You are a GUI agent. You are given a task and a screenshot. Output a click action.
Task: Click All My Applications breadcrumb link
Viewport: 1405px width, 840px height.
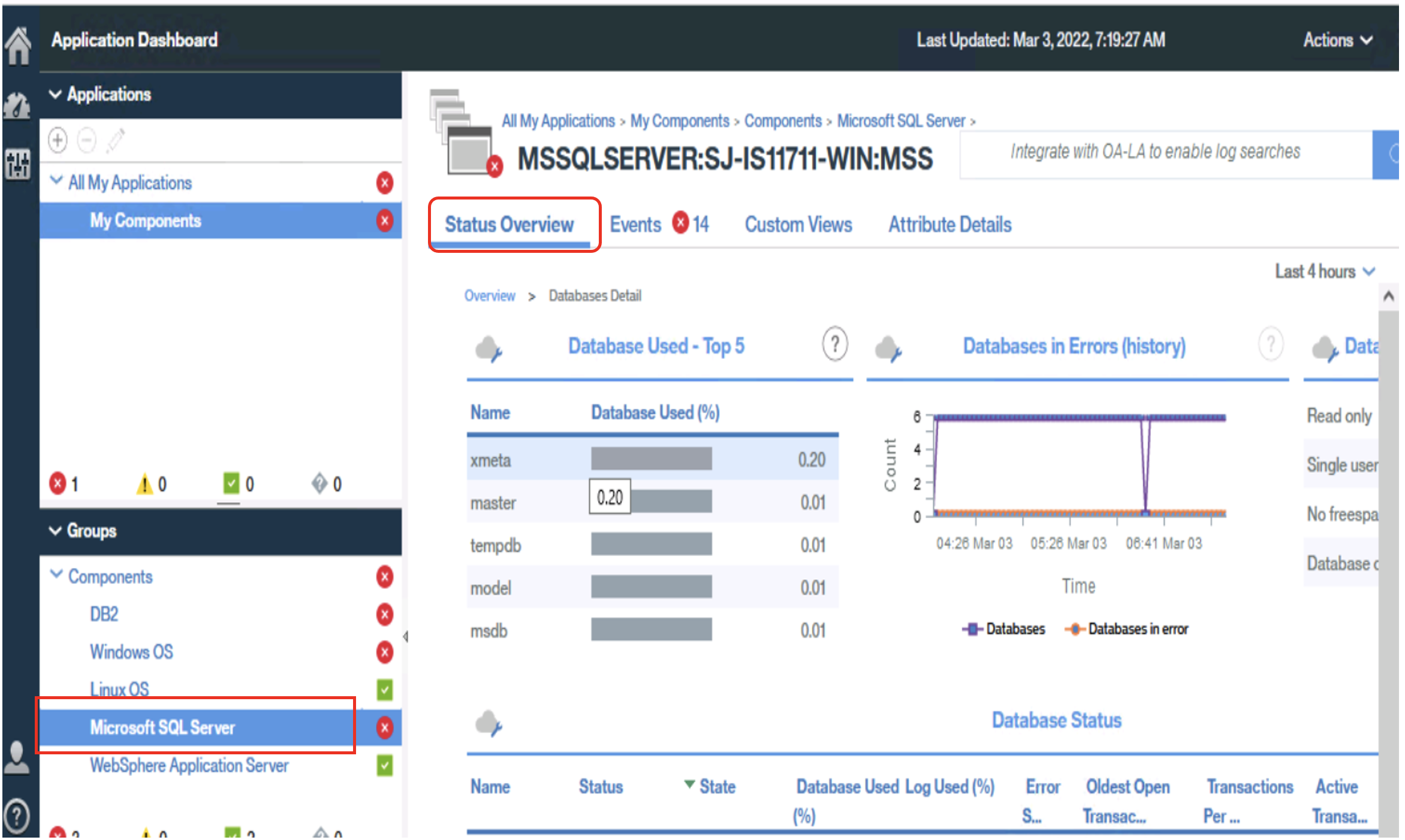559,121
